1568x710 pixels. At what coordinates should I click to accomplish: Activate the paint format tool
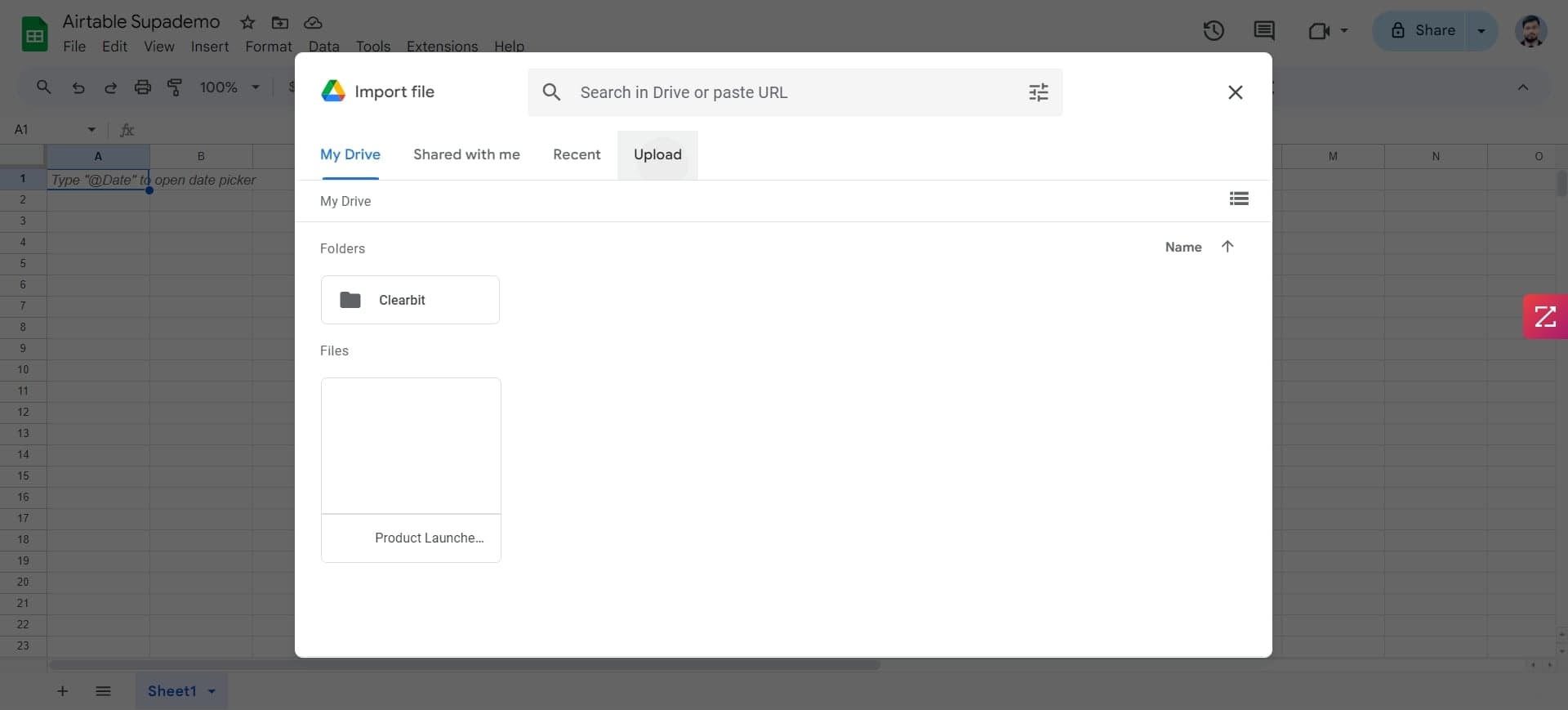click(175, 87)
